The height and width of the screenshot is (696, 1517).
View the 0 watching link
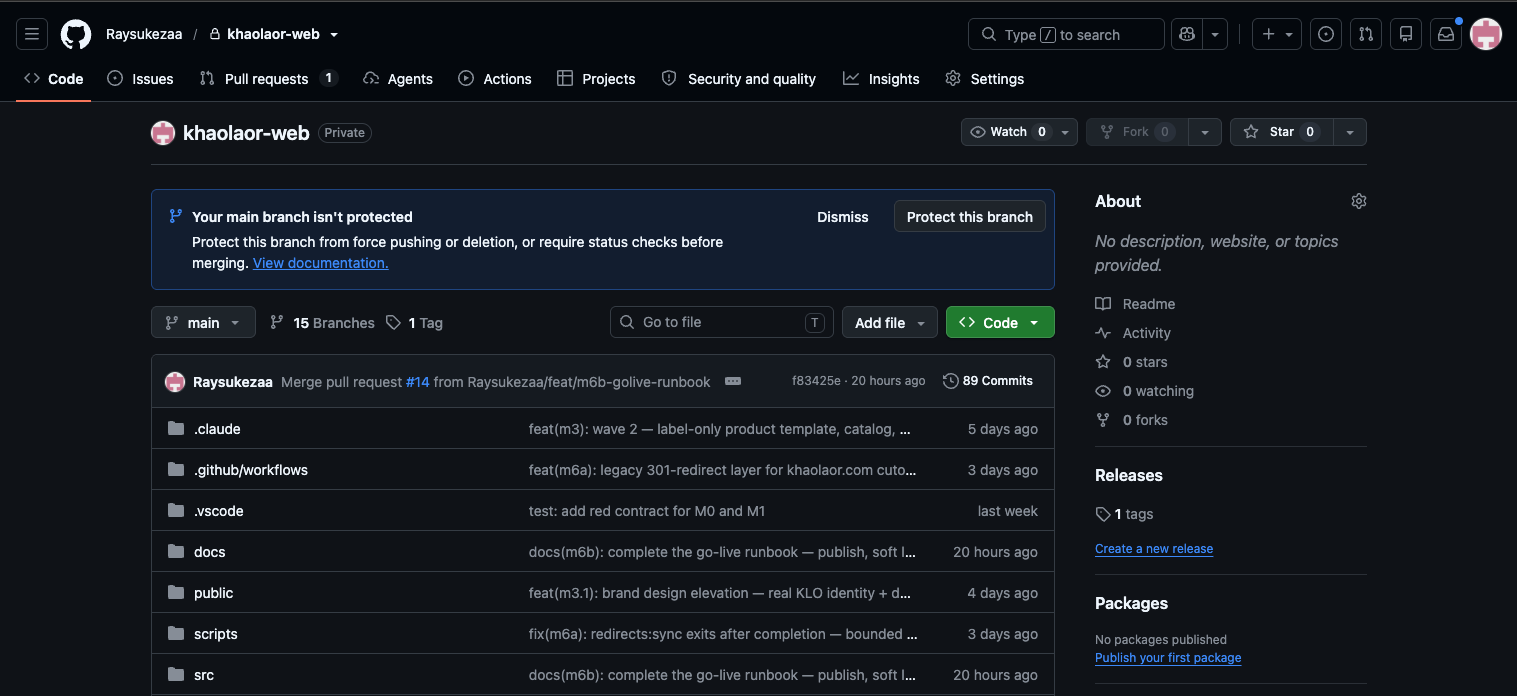tap(1144, 391)
